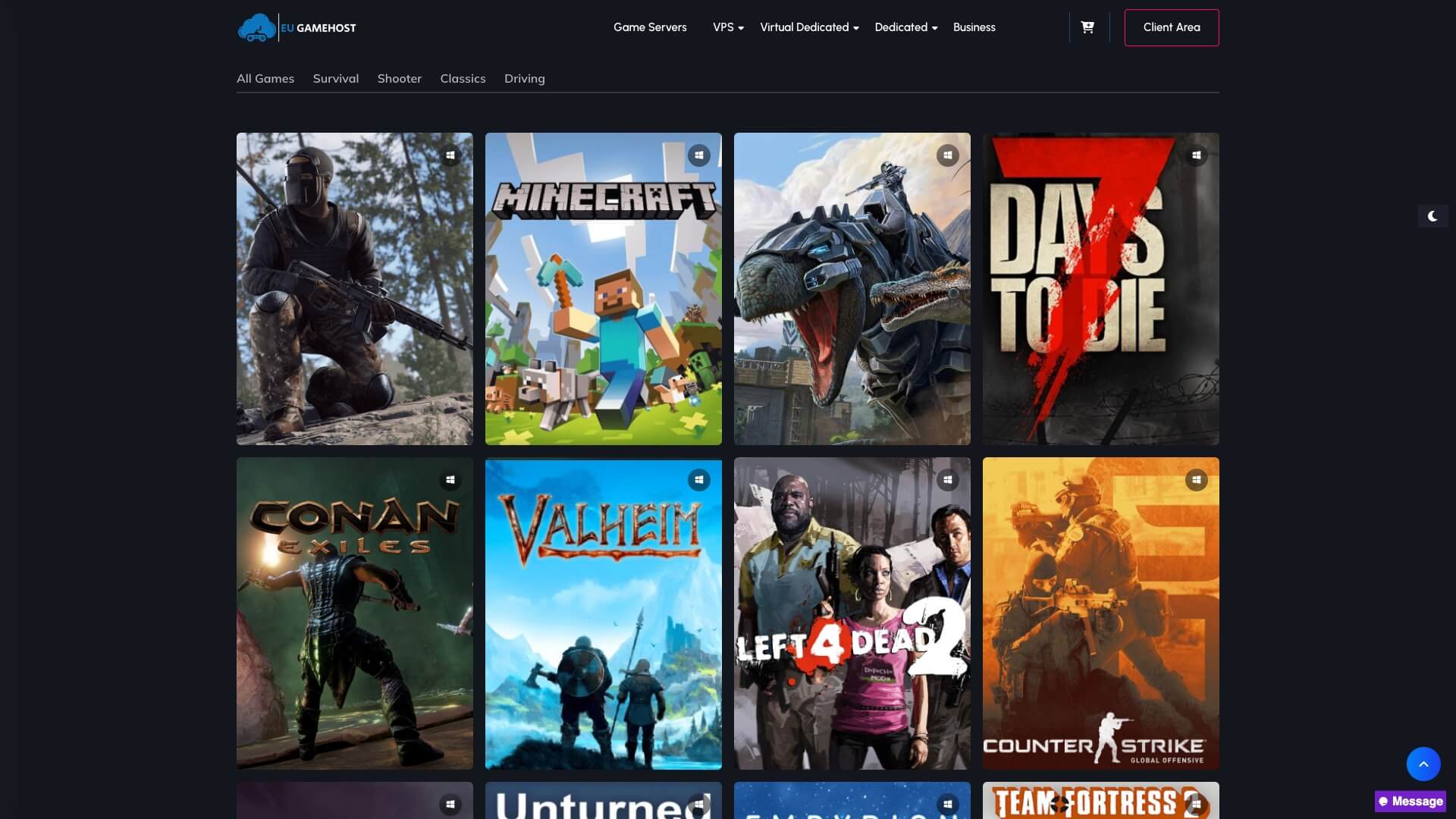
Task: Select the Left 4 Dead 2 thumbnail
Action: 852,613
